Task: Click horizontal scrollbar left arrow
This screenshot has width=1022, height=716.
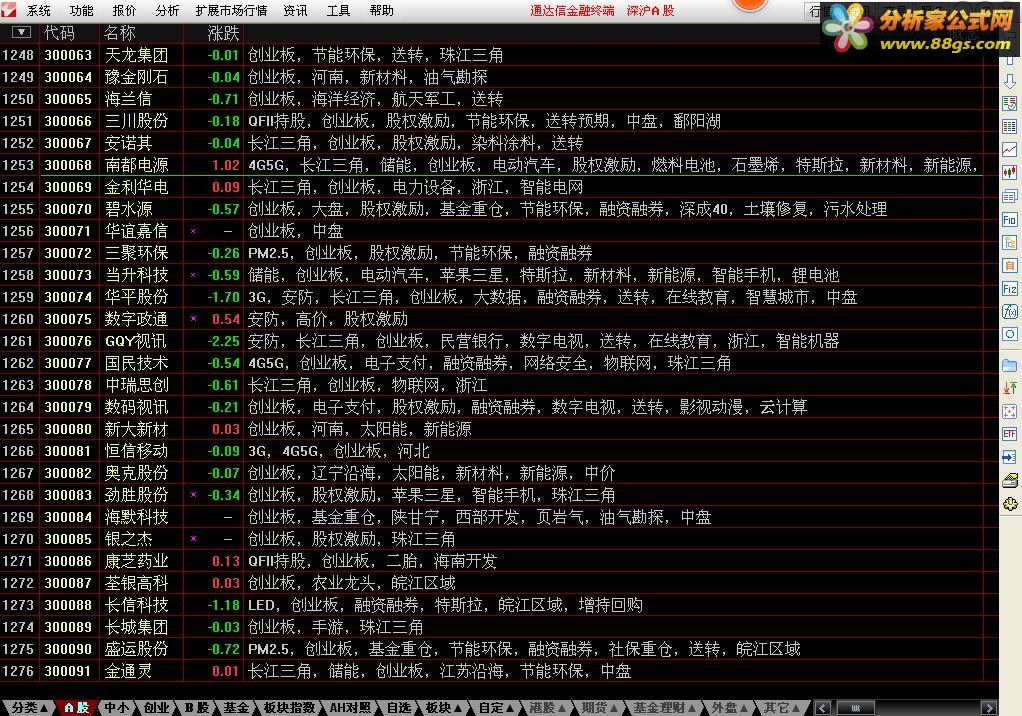Action: tap(823, 708)
